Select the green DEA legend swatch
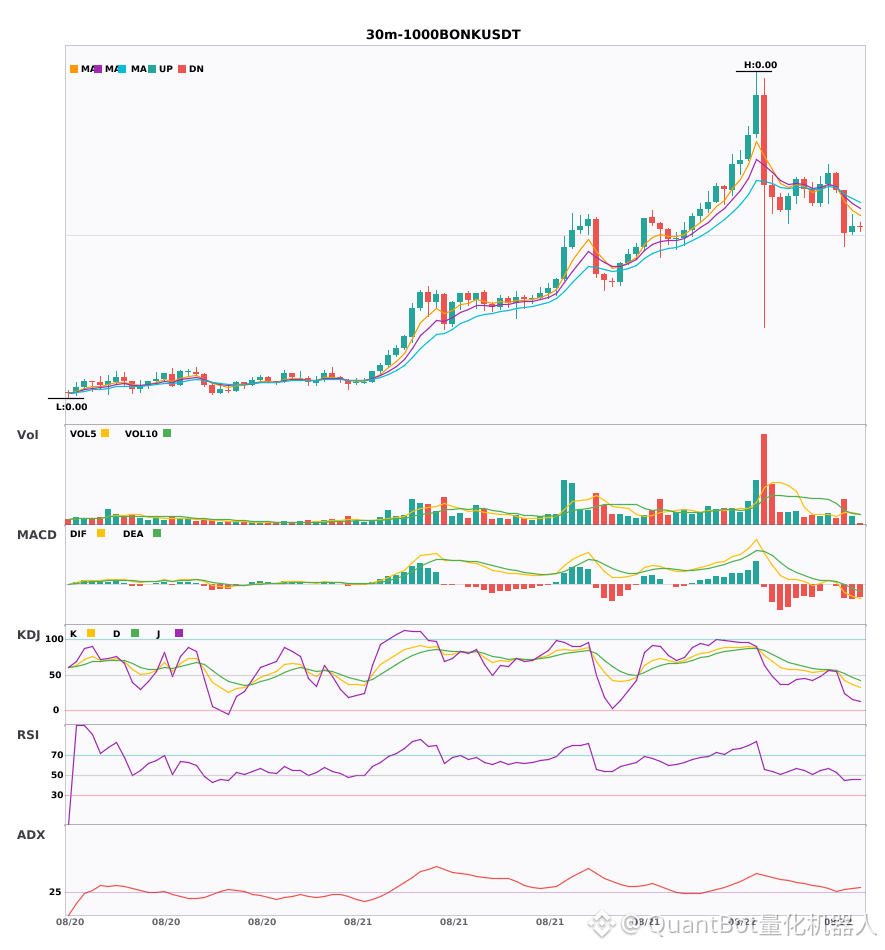Image resolution: width=885 pixels, height=950 pixels. tap(157, 533)
